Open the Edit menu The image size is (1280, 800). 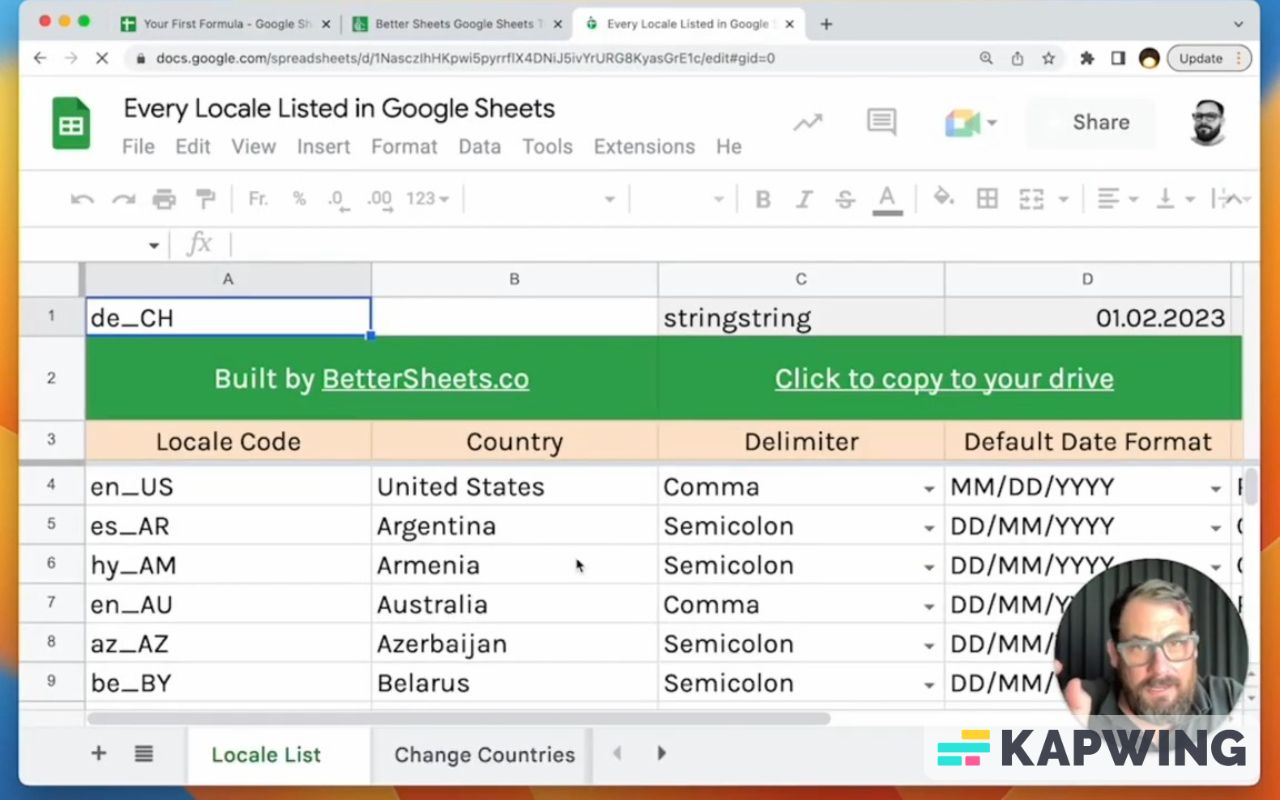point(193,146)
